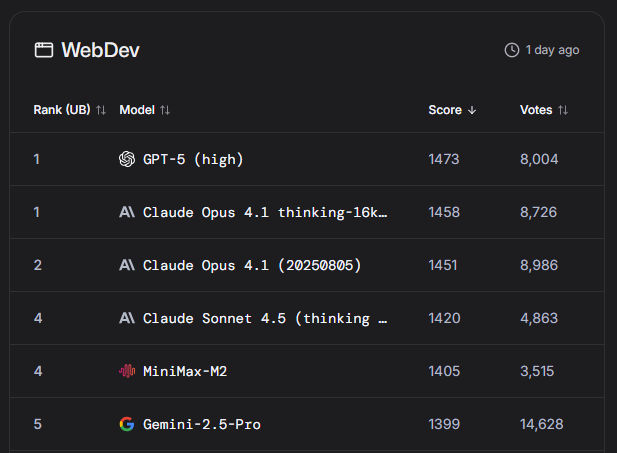Click the Score descending arrow icon
This screenshot has width=617, height=453.
click(472, 110)
